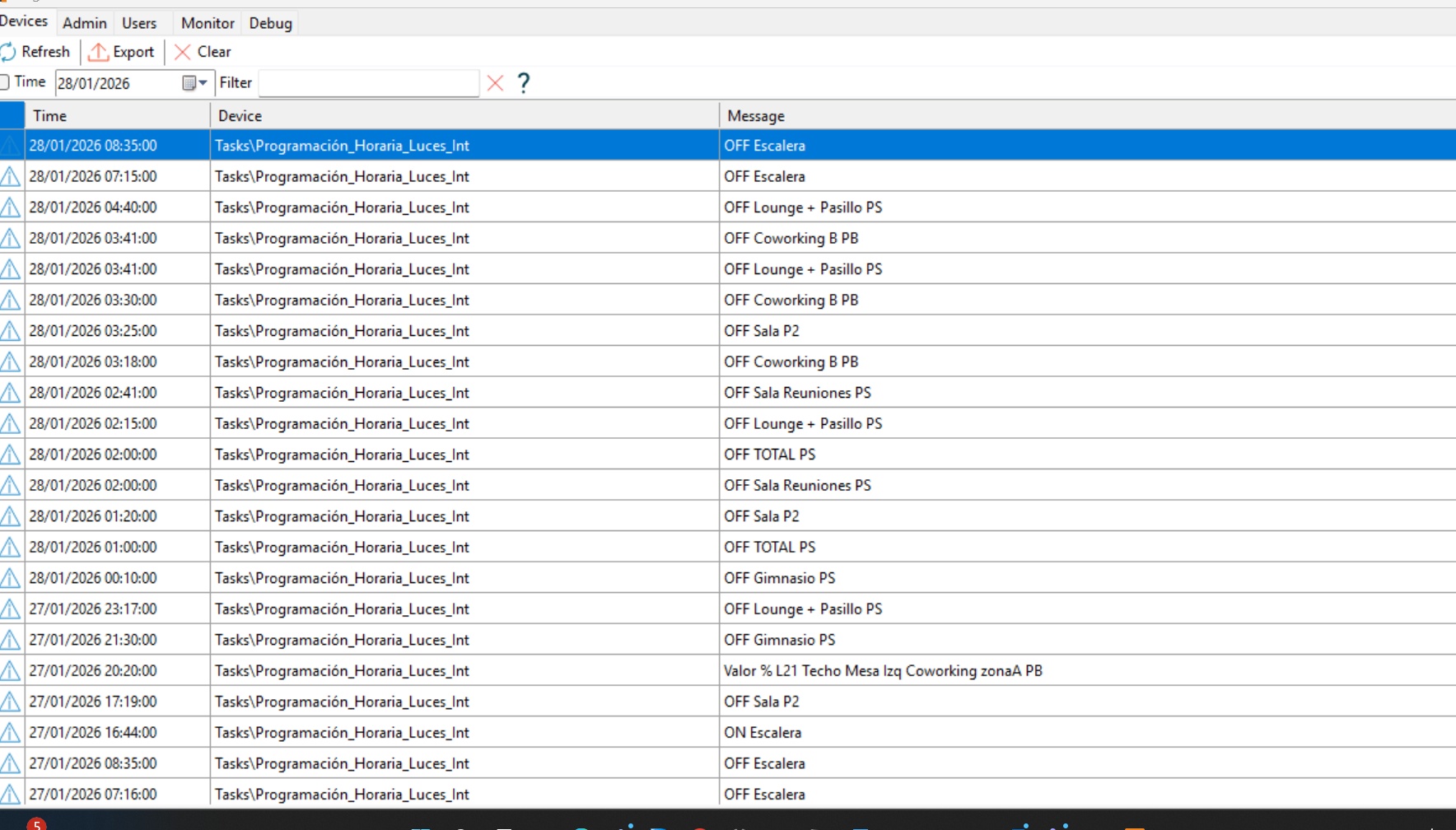Select the OFF TOTAL PS 02:00:00 row
This screenshot has height=830, width=1456.
click(x=769, y=455)
